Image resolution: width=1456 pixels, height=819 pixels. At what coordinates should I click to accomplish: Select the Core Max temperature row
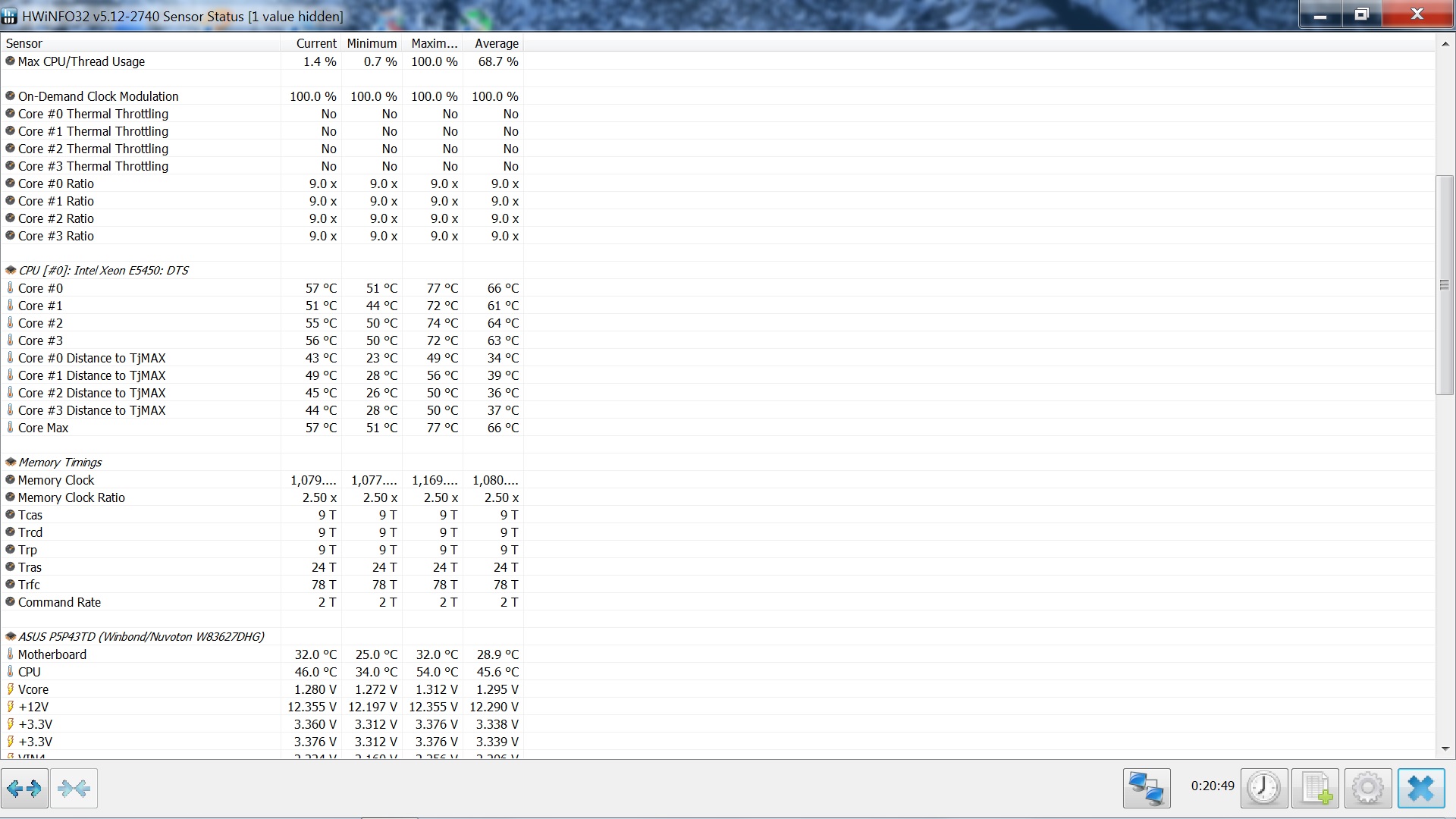43,428
